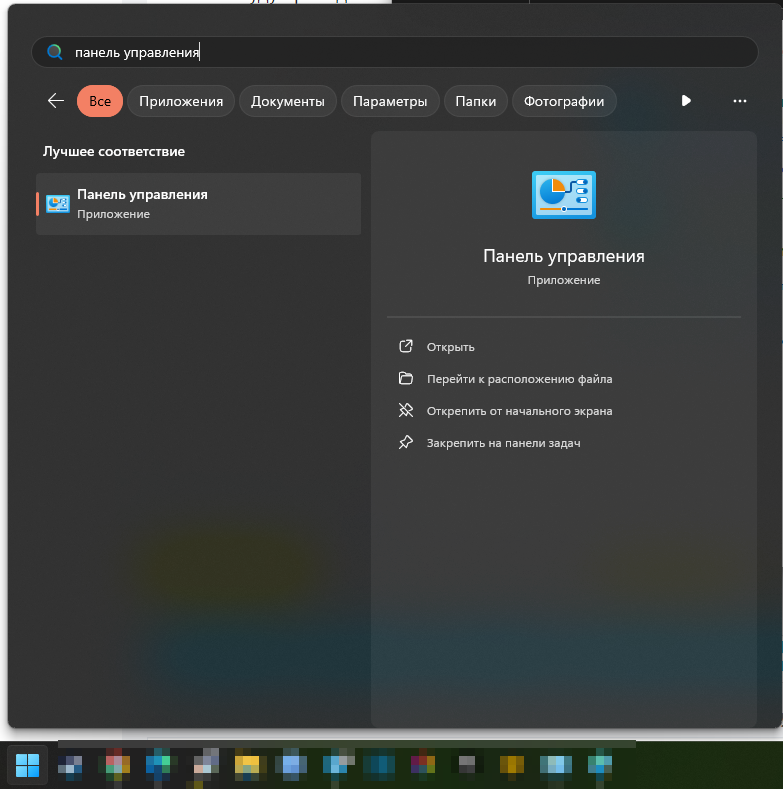Image resolution: width=783 pixels, height=789 pixels.
Task: Click the Панель управления title in preview pane
Action: [564, 256]
